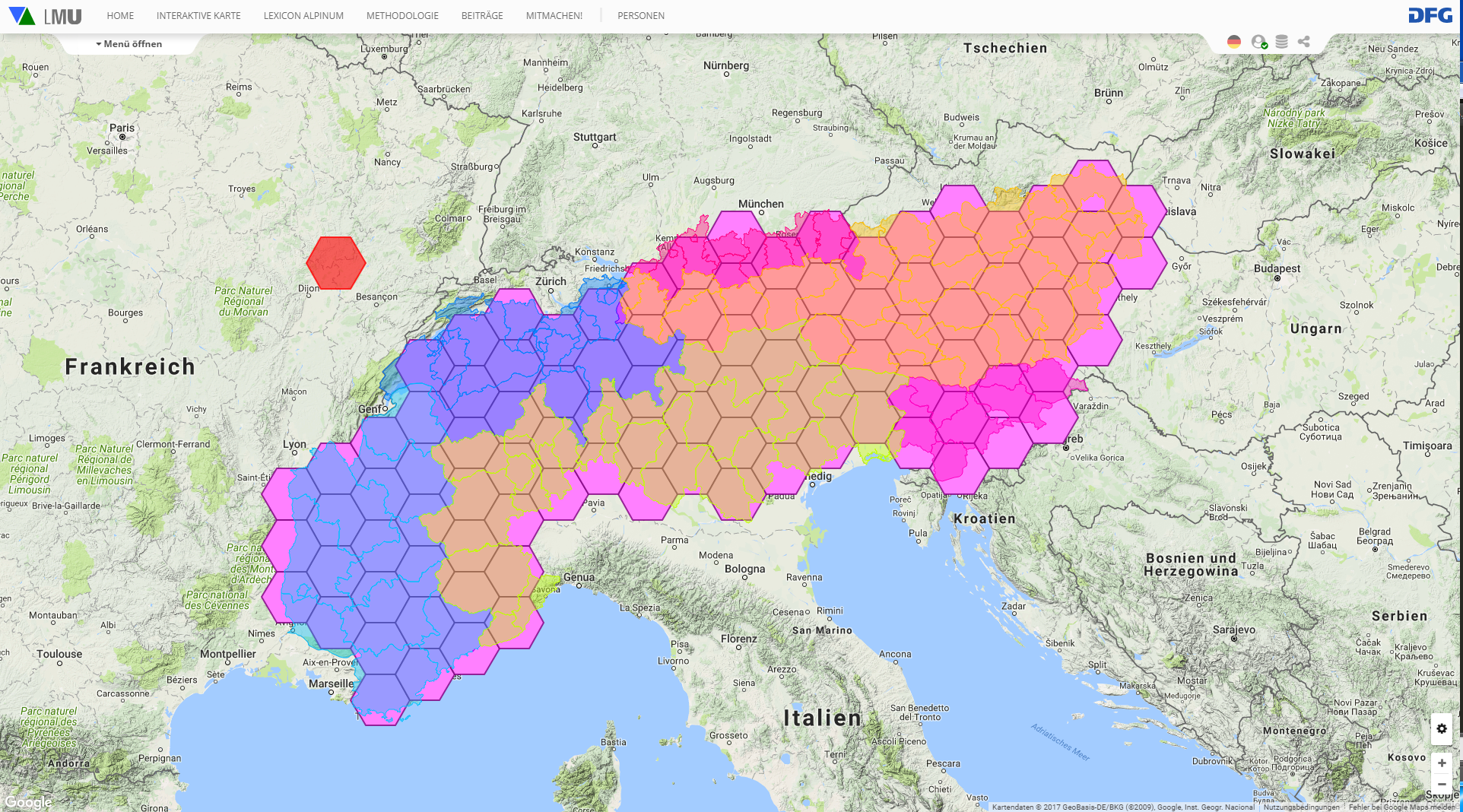Select the red hexagon near Dijon
This screenshot has height=812, width=1463.
(335, 263)
